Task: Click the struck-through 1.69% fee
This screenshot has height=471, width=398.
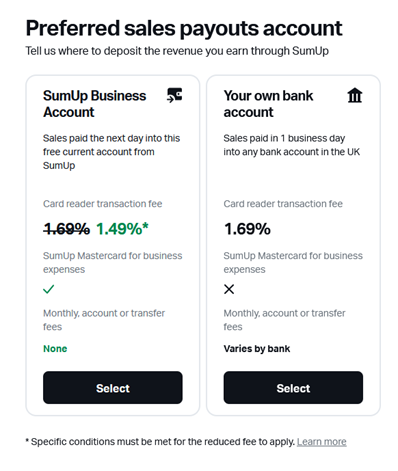Action: [67, 229]
